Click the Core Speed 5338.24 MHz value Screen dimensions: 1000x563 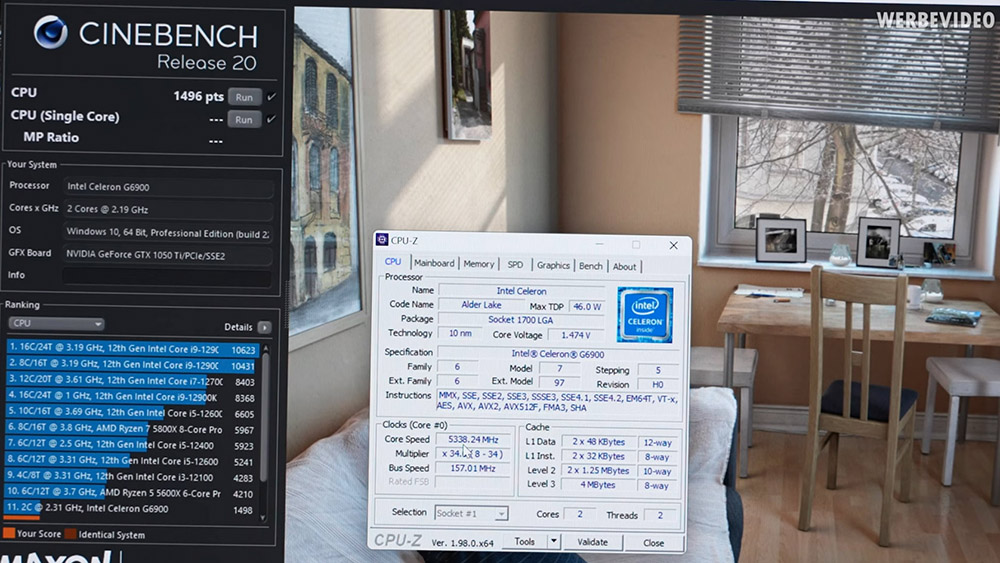473,439
